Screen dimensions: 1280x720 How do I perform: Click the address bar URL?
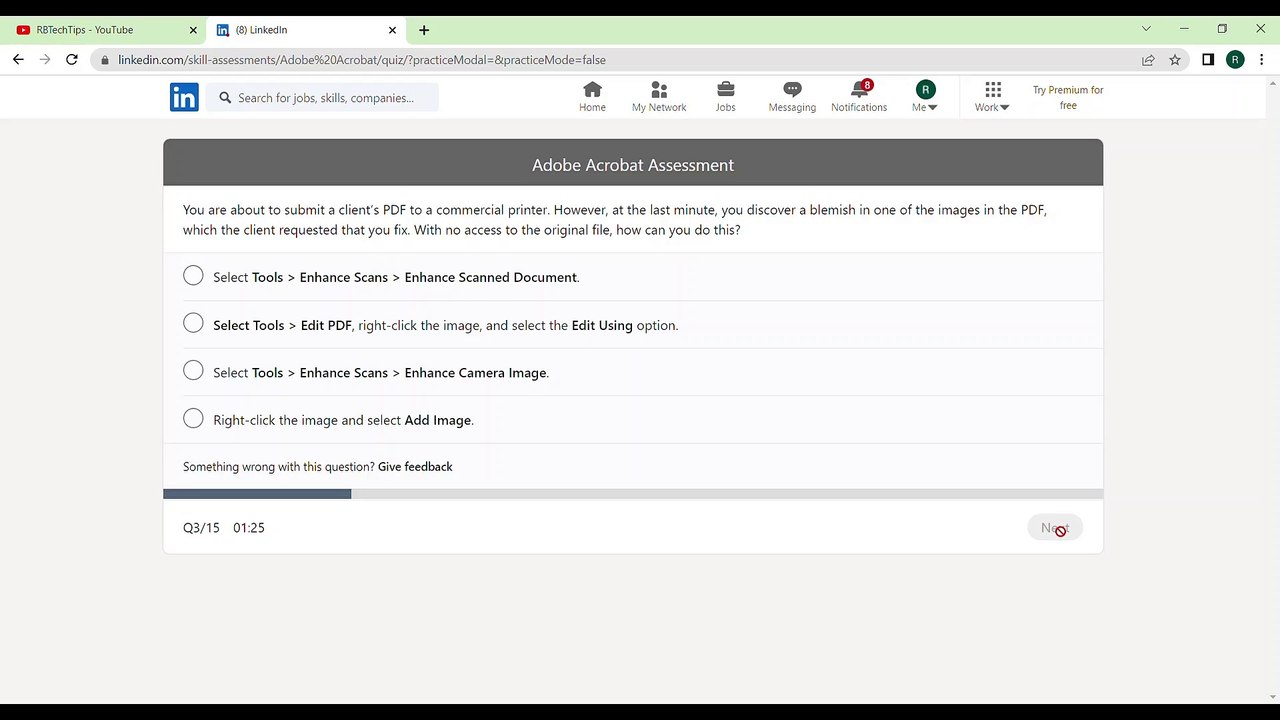pyautogui.click(x=362, y=60)
